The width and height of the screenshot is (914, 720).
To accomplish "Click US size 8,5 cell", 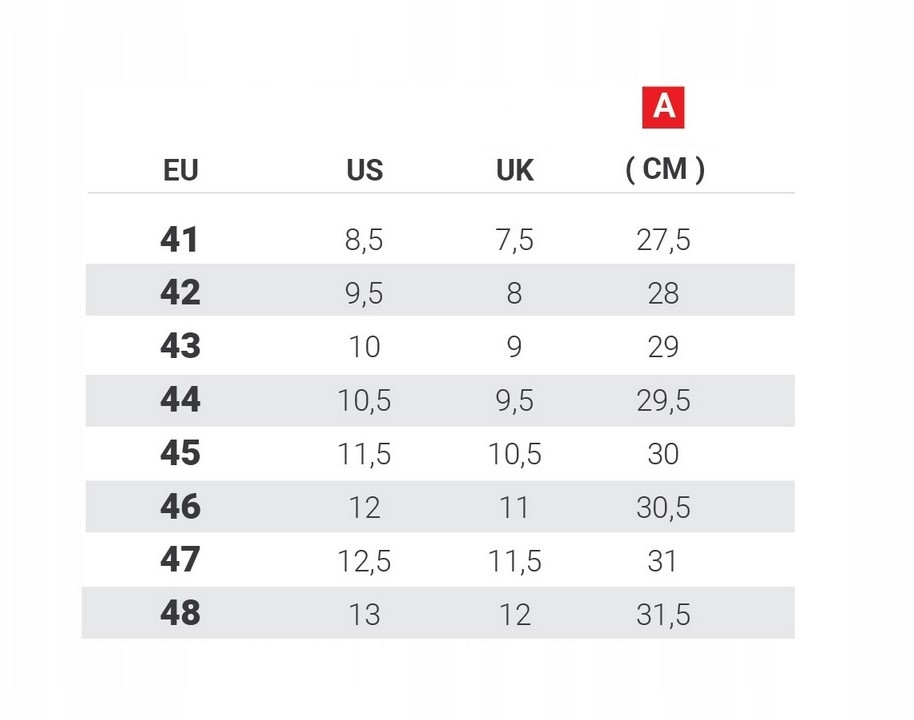I will [x=364, y=241].
